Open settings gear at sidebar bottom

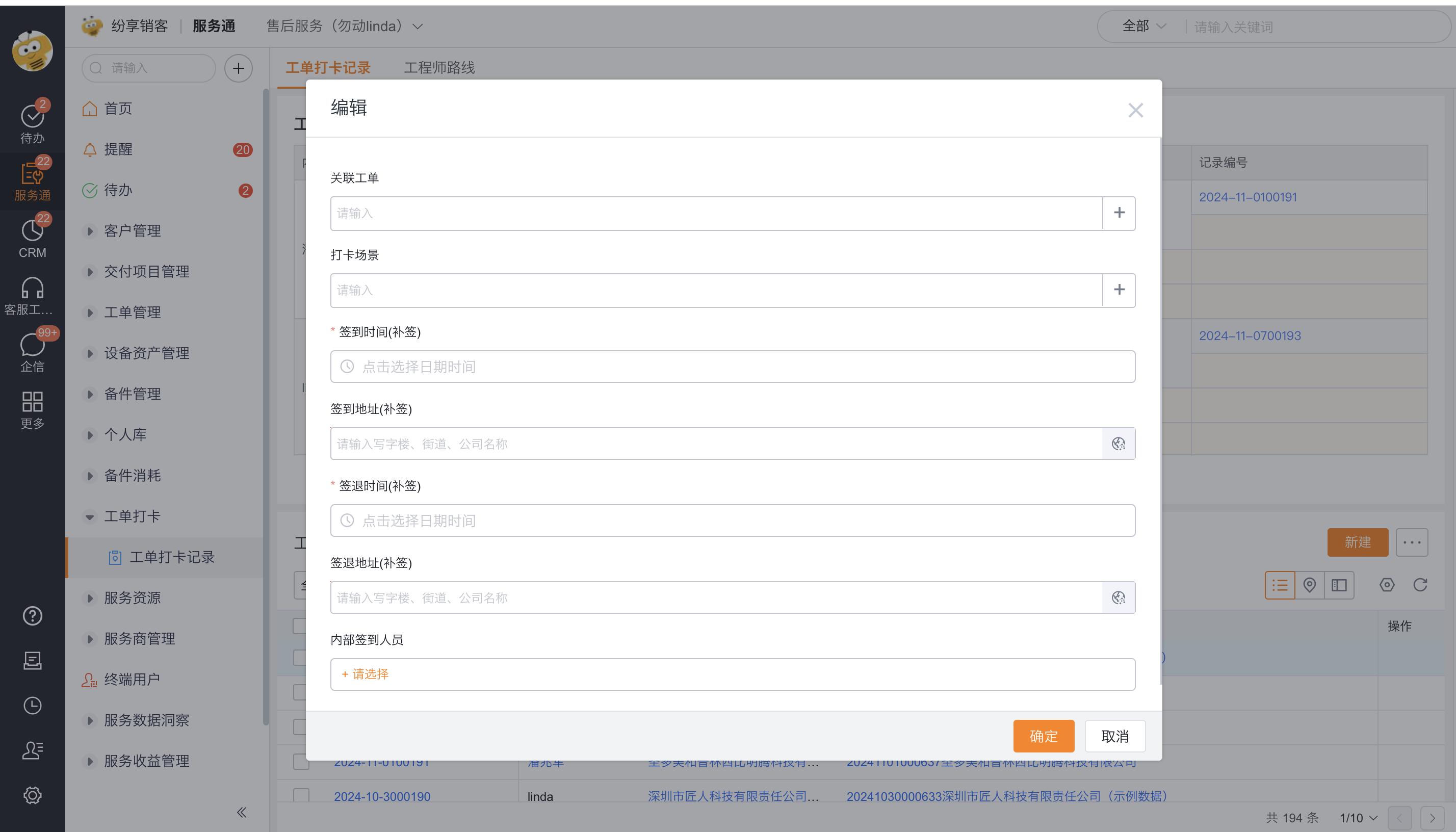point(32,795)
